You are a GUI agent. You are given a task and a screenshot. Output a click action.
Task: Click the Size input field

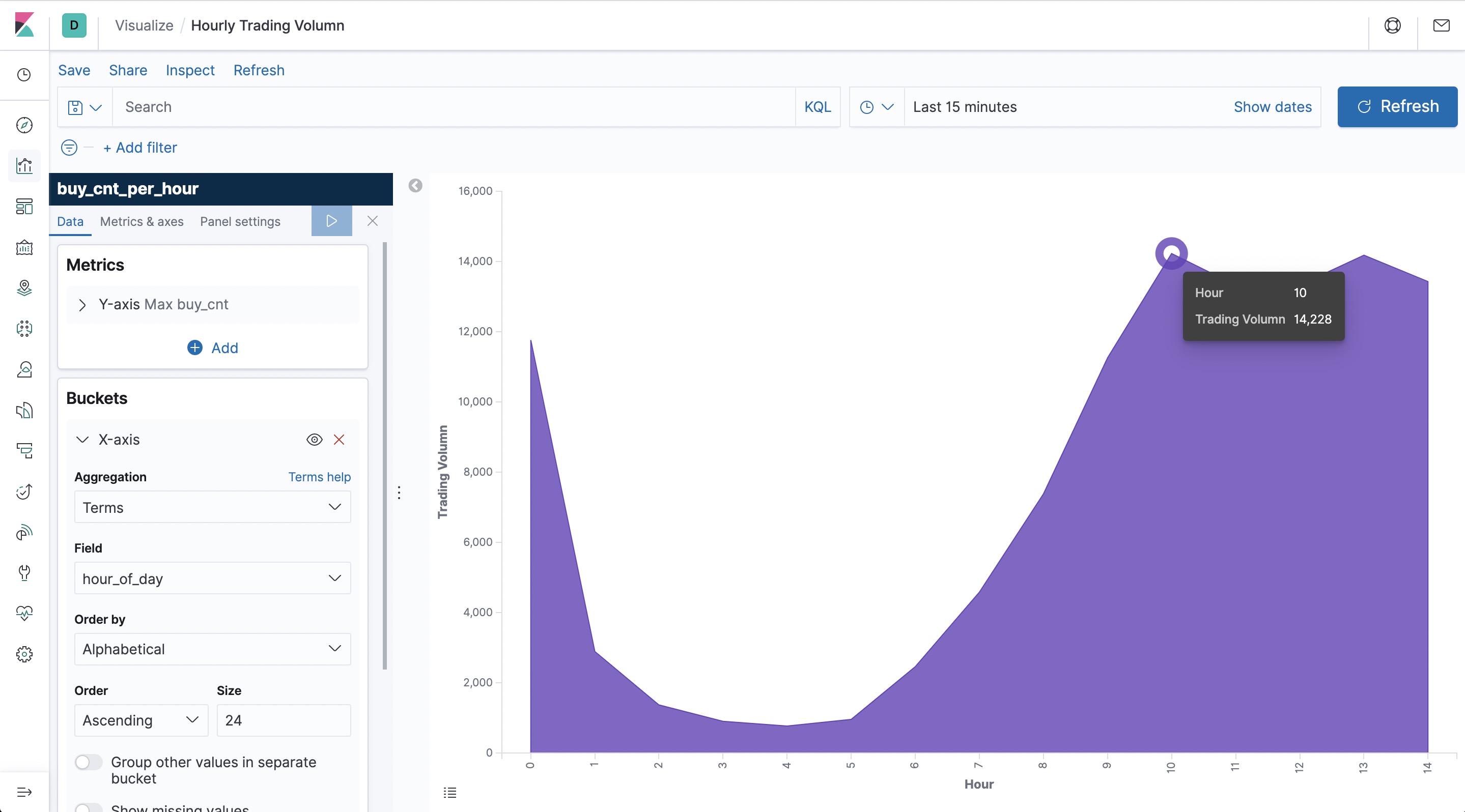coord(283,720)
